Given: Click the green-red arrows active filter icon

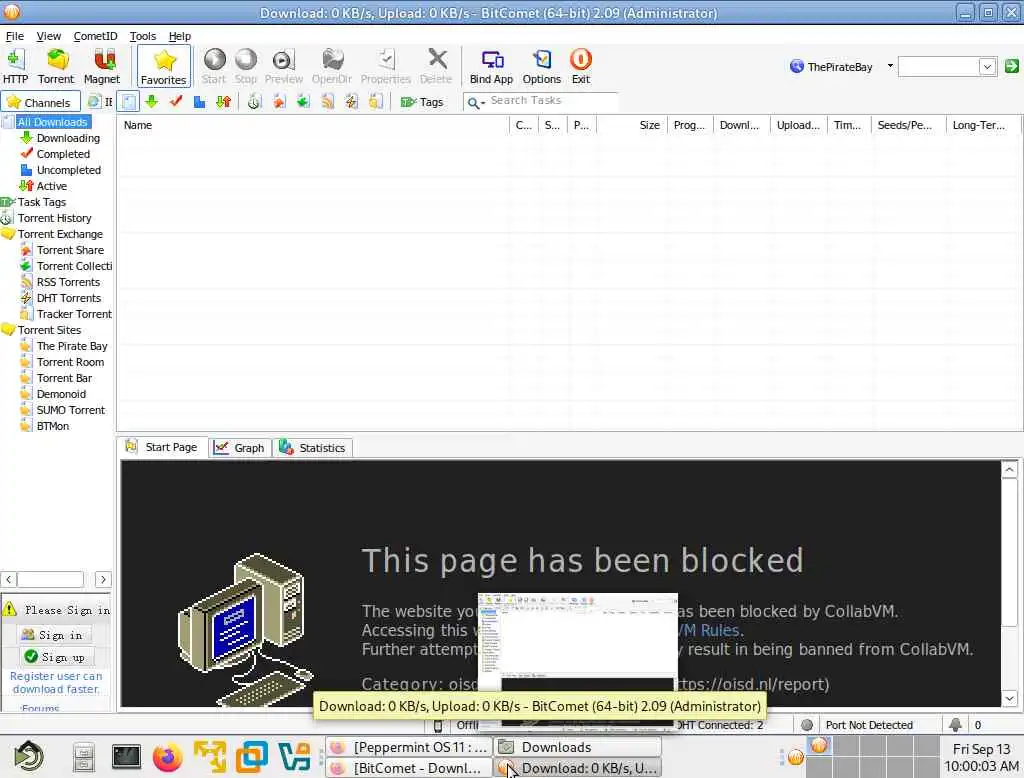Looking at the screenshot, I should (x=223, y=102).
